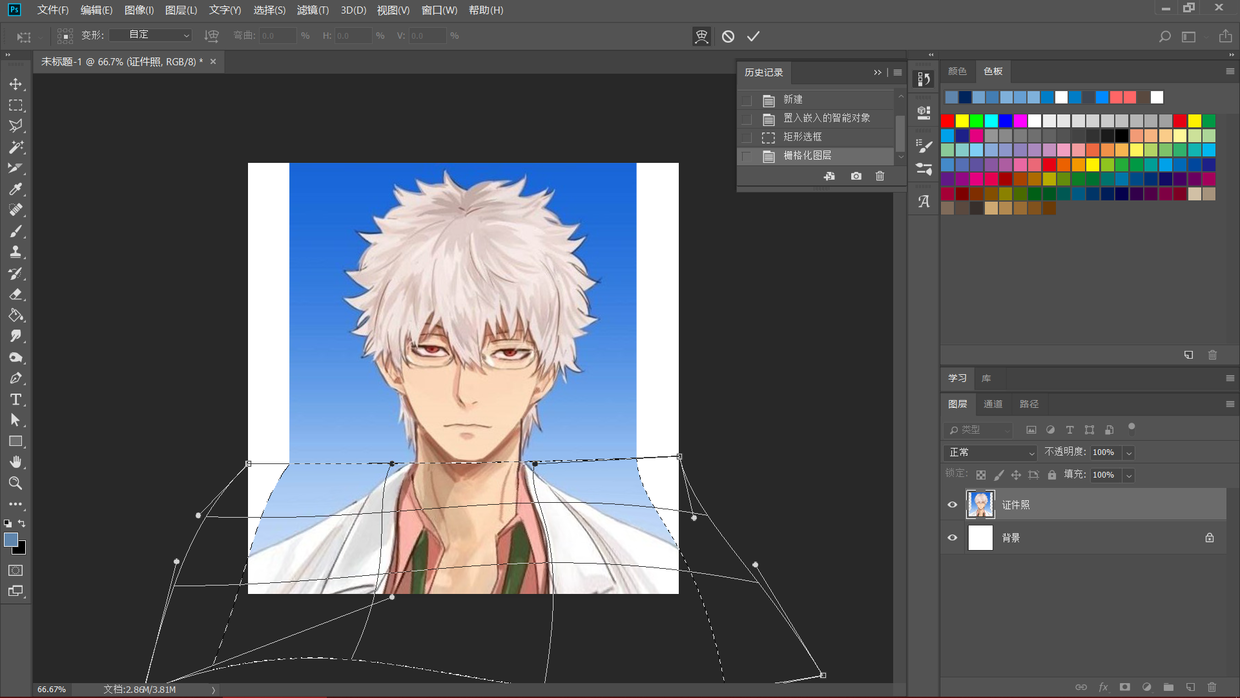Click the foreground color swatch
This screenshot has width=1240, height=698.
pos(11,540)
